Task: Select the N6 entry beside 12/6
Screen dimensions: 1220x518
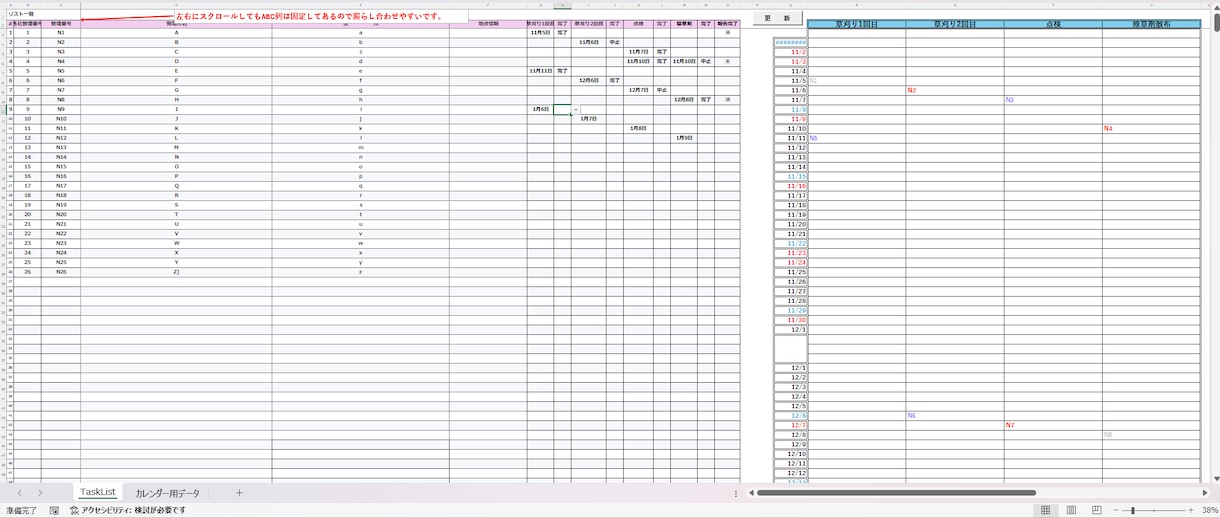Action: 955,416
